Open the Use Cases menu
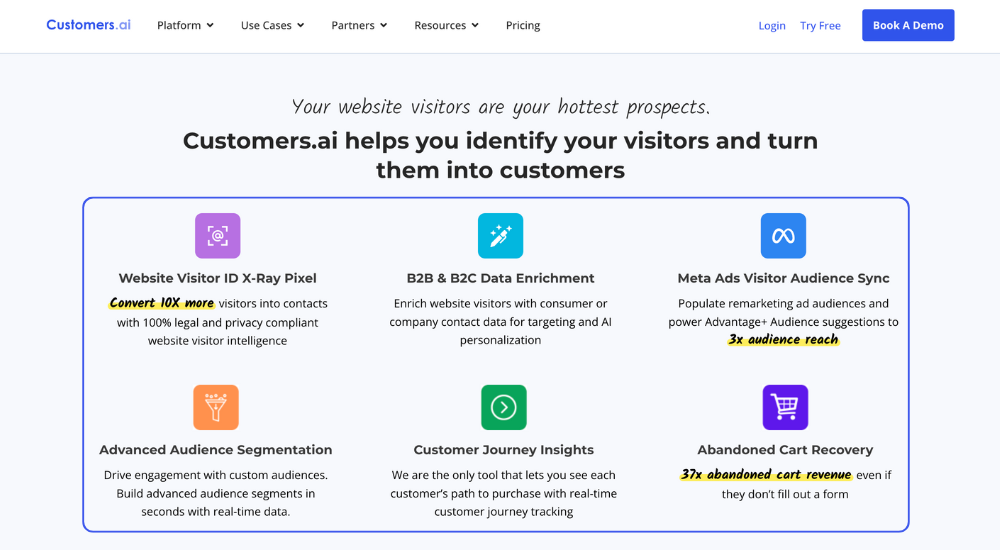 click(272, 26)
